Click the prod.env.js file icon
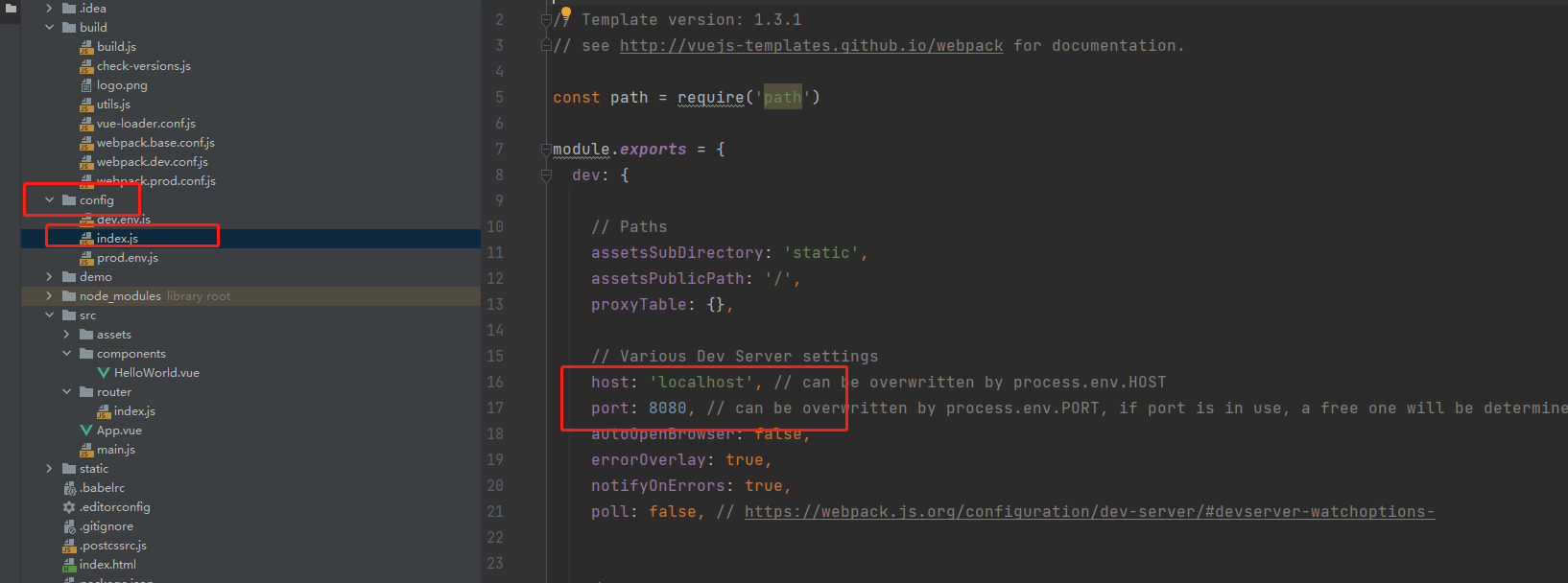This screenshot has width=1568, height=583. [x=86, y=258]
